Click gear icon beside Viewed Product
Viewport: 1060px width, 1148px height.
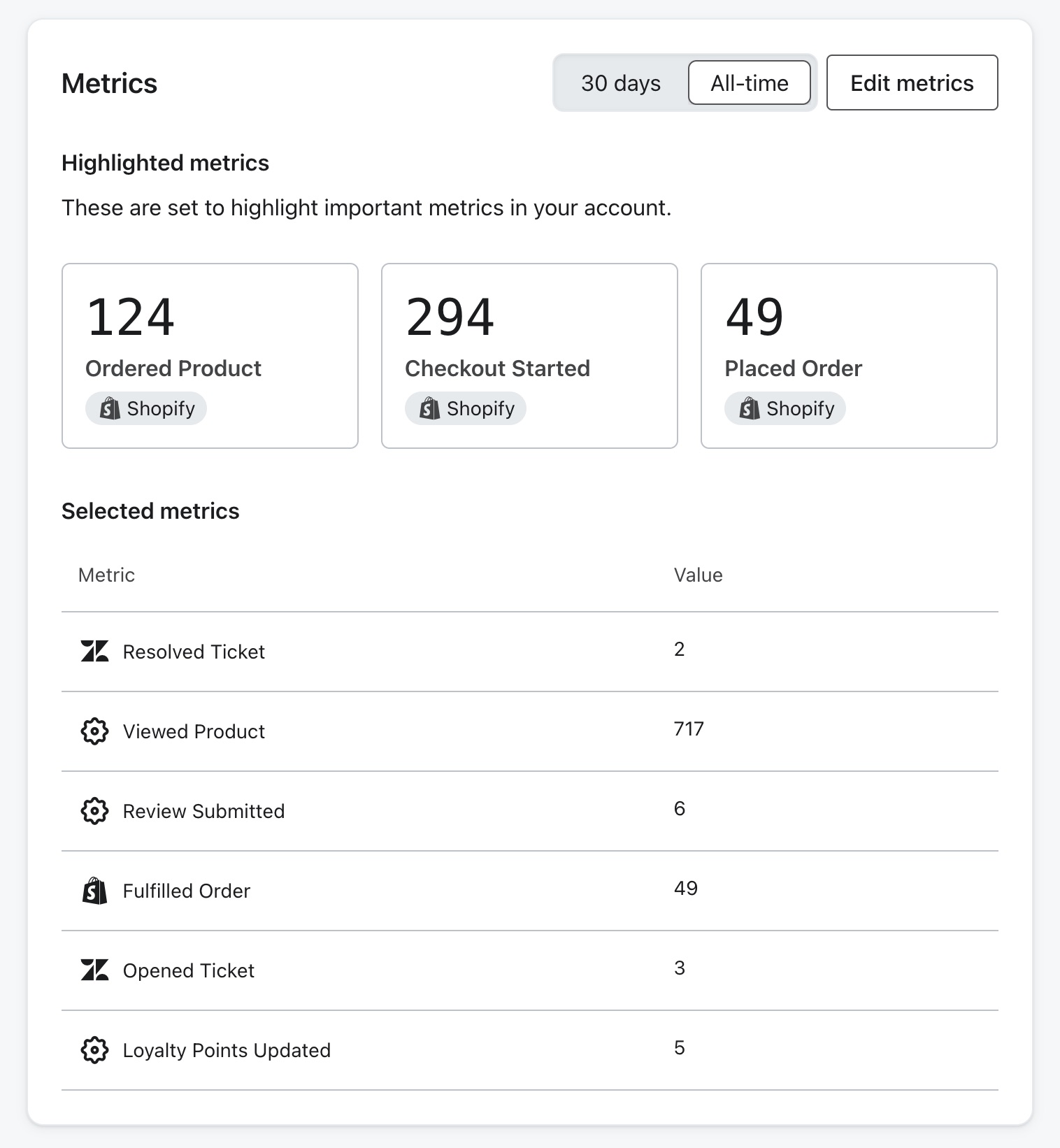94,731
